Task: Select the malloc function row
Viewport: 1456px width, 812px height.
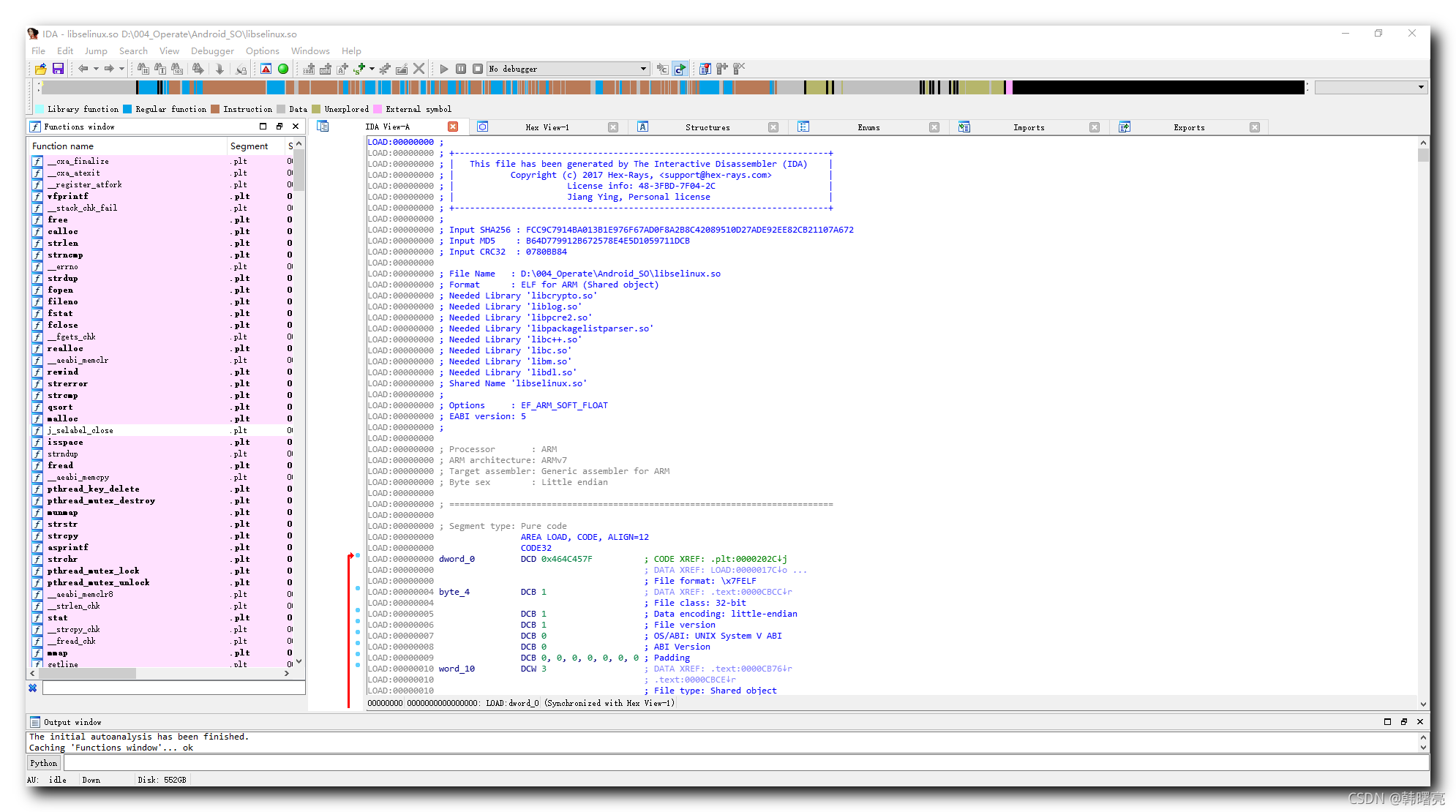Action: click(161, 418)
